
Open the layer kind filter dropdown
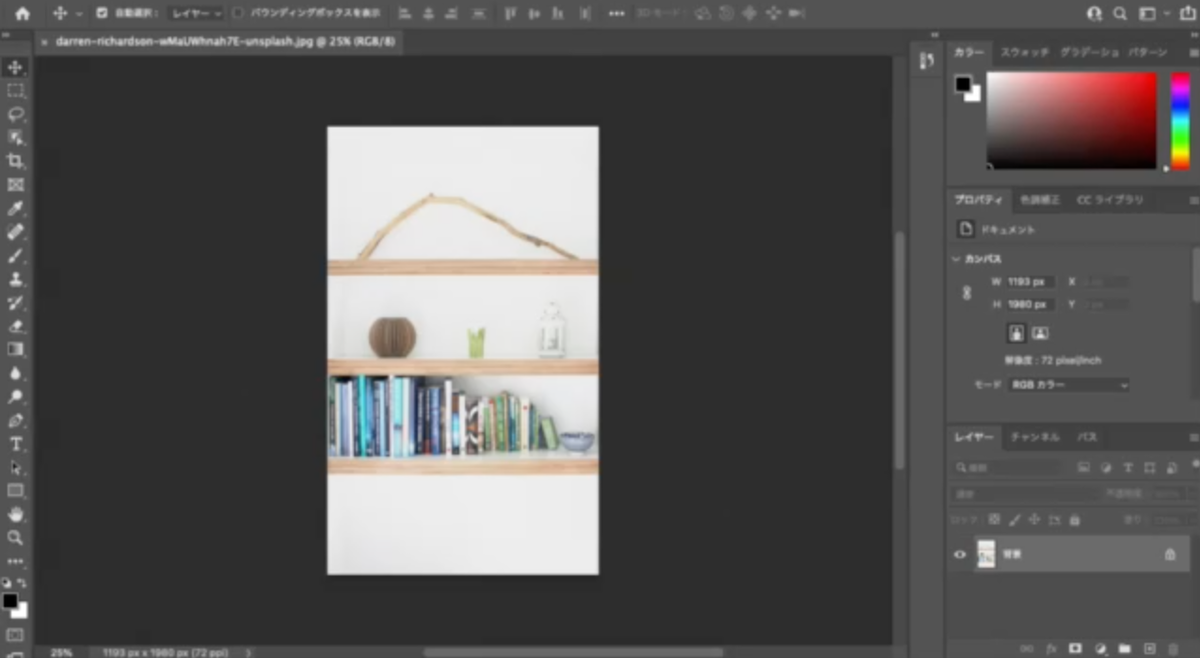click(x=1008, y=468)
